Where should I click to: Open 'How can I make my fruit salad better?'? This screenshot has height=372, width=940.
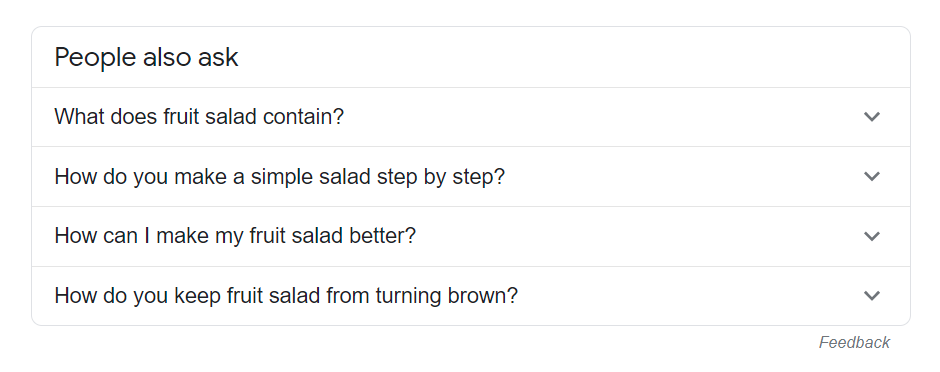coord(471,236)
